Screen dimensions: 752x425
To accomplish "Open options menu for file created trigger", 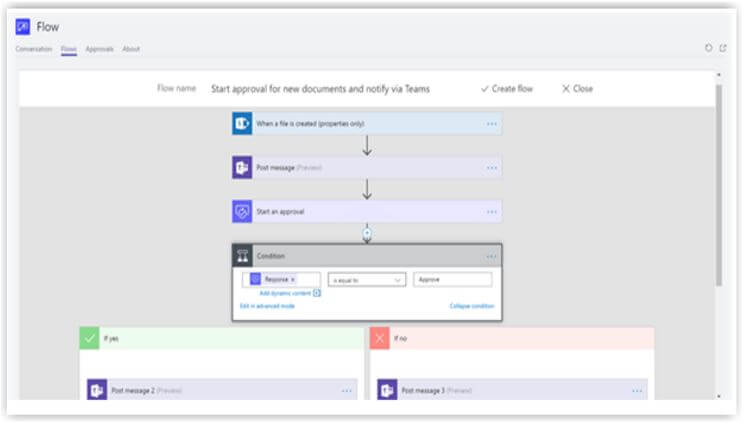I will 492,124.
